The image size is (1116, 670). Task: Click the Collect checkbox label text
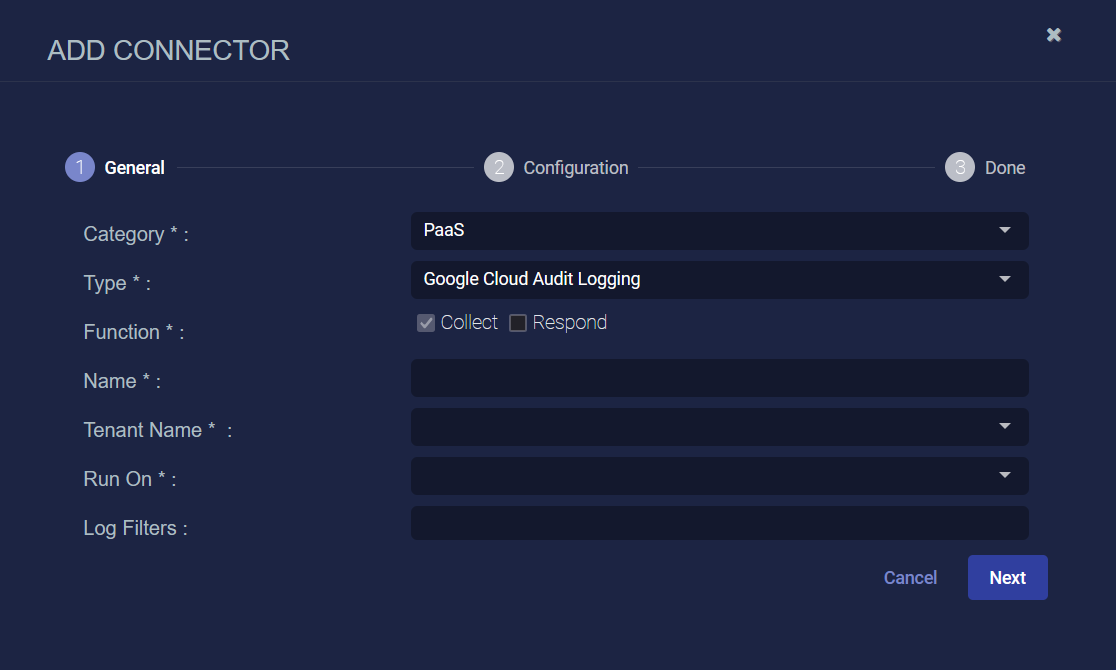[469, 323]
